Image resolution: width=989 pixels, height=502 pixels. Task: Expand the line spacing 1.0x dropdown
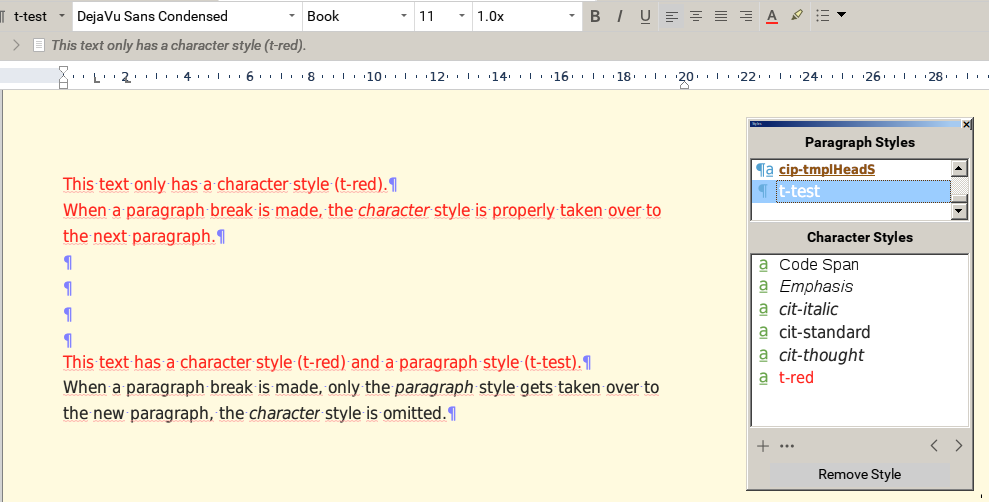572,16
